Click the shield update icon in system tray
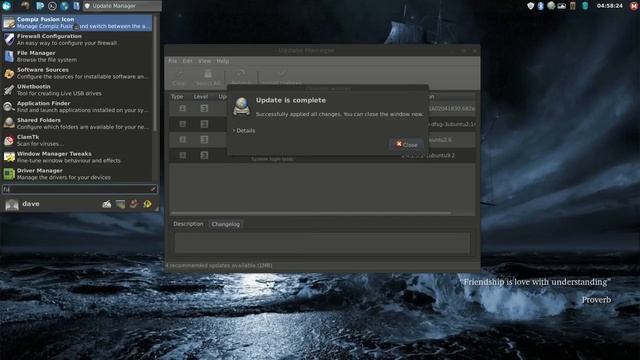The width and height of the screenshot is (640, 360). point(530,6)
